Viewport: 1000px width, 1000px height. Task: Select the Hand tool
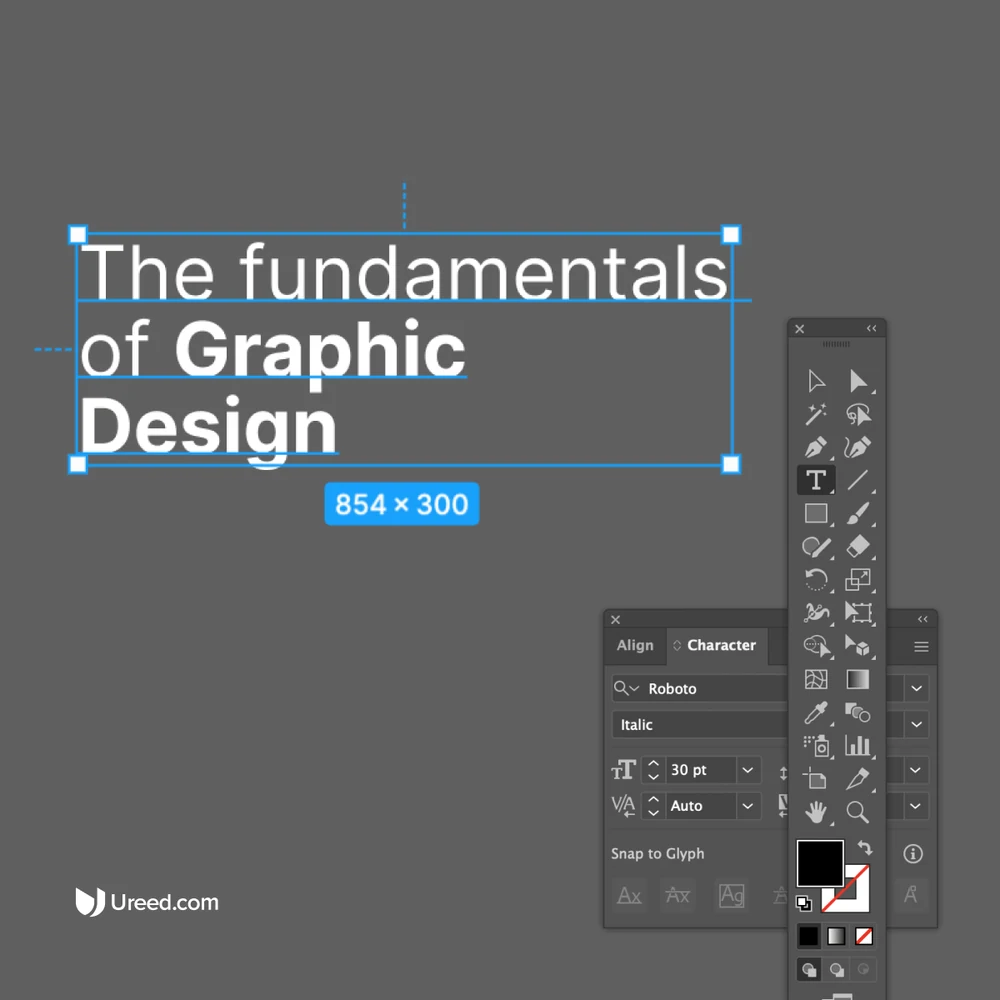(x=816, y=812)
